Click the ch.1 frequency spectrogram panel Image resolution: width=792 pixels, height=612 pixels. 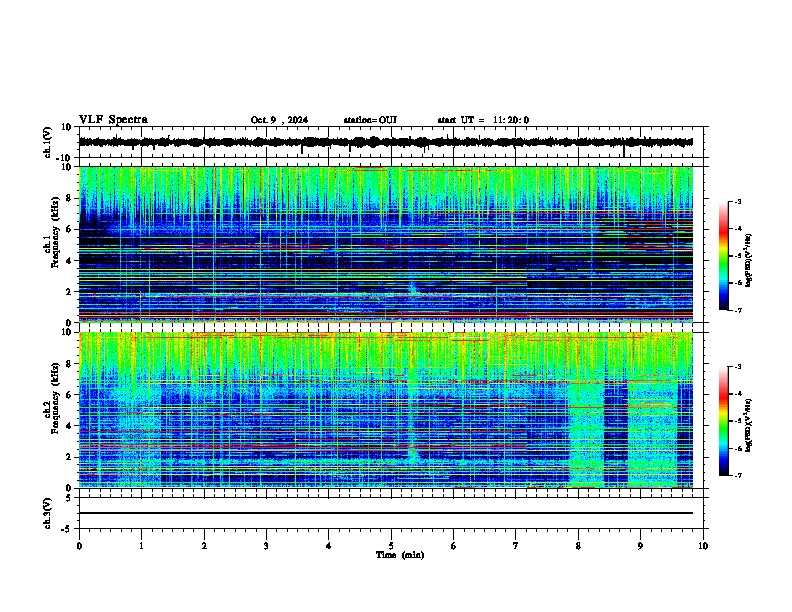[x=386, y=244]
